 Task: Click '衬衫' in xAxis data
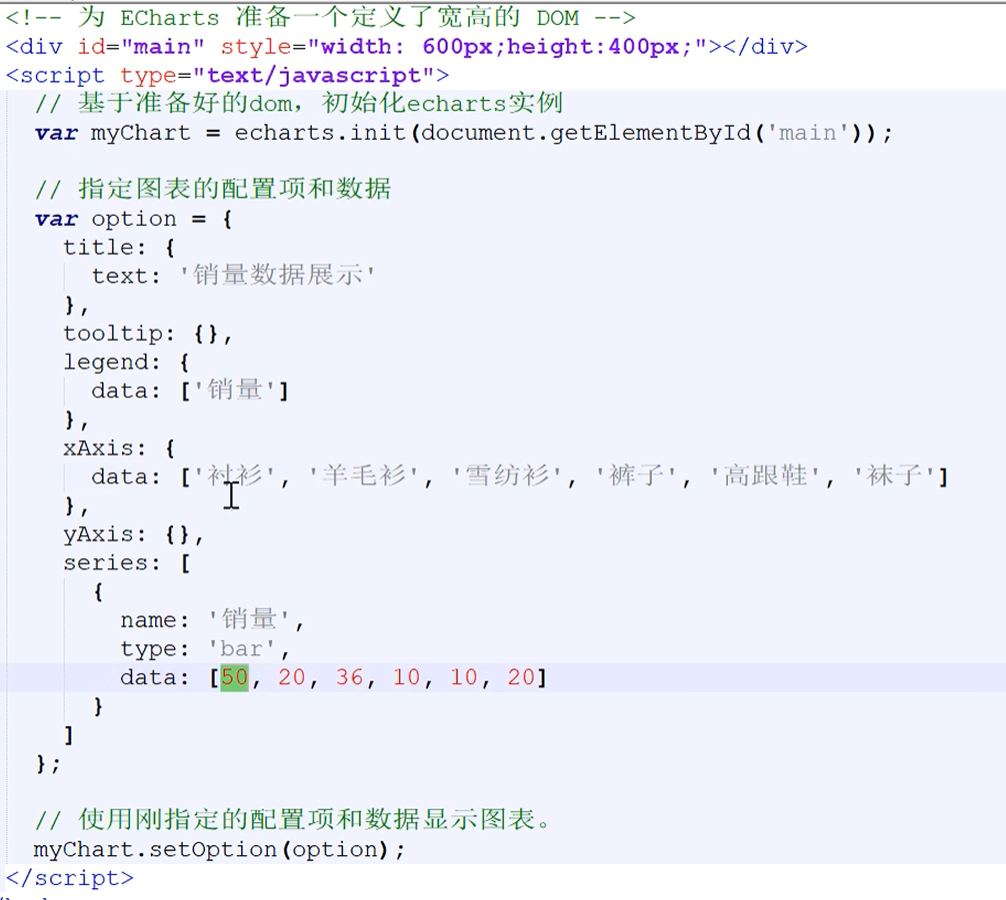point(234,476)
